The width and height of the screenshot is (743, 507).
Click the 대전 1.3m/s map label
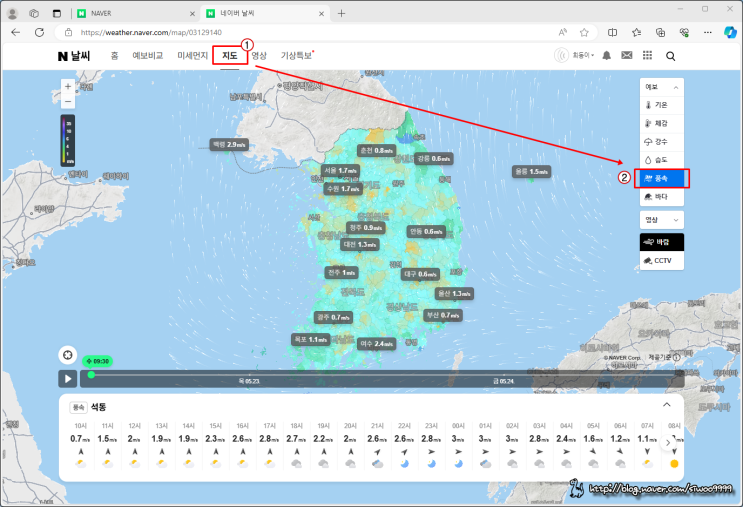pos(360,244)
